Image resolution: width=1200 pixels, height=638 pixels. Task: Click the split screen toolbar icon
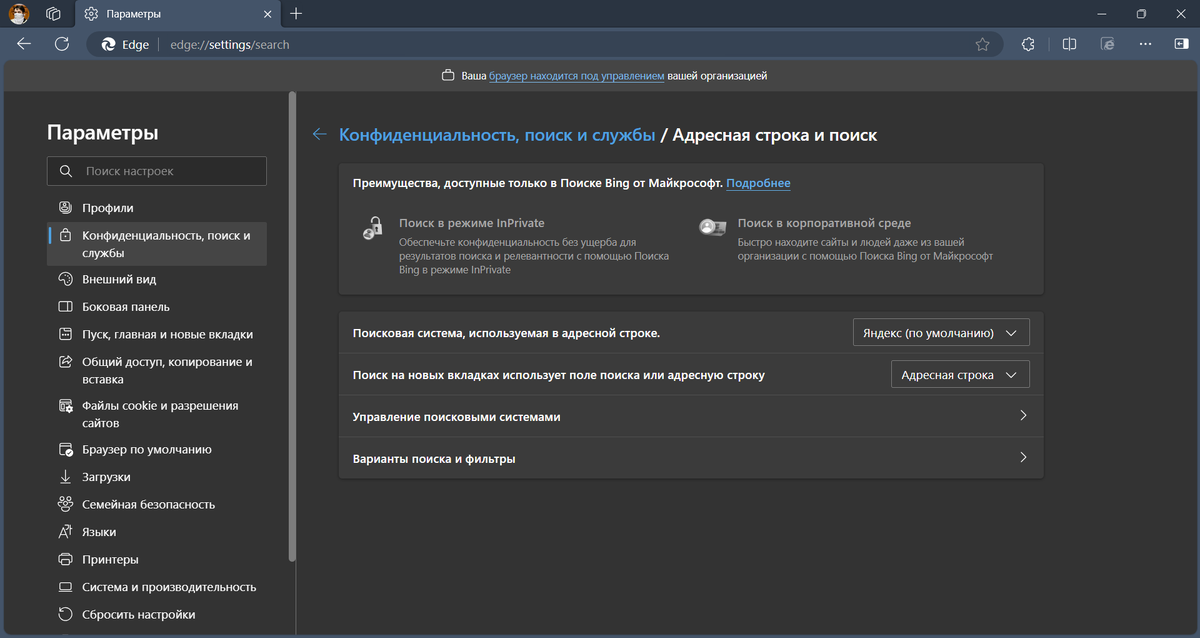[1069, 44]
